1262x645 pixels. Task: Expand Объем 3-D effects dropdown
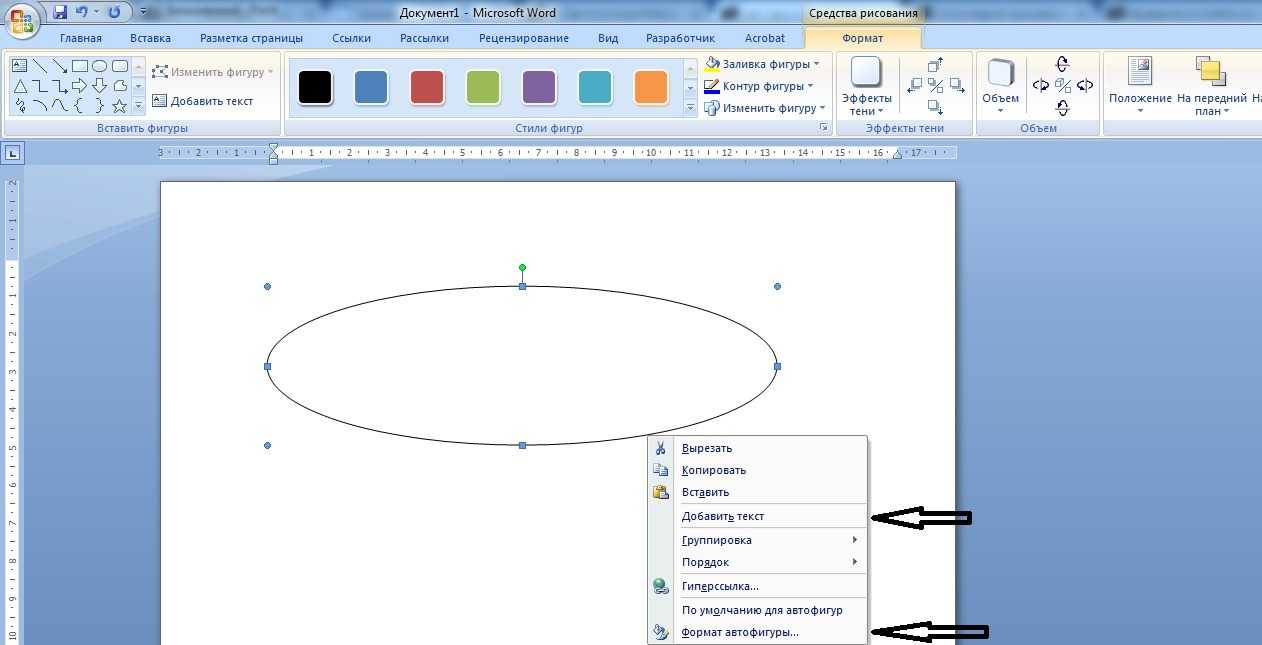tap(1000, 87)
